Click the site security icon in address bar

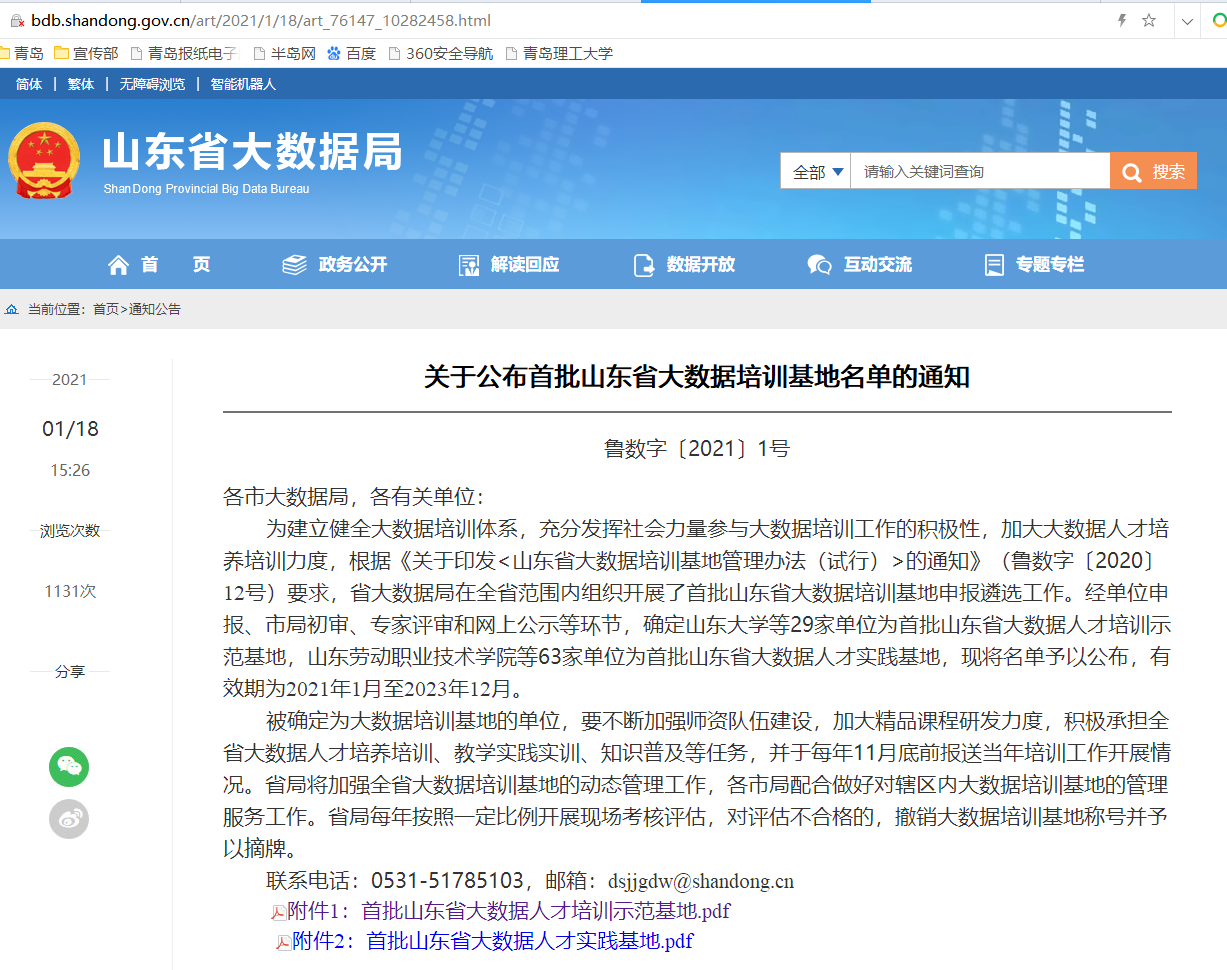(17, 20)
